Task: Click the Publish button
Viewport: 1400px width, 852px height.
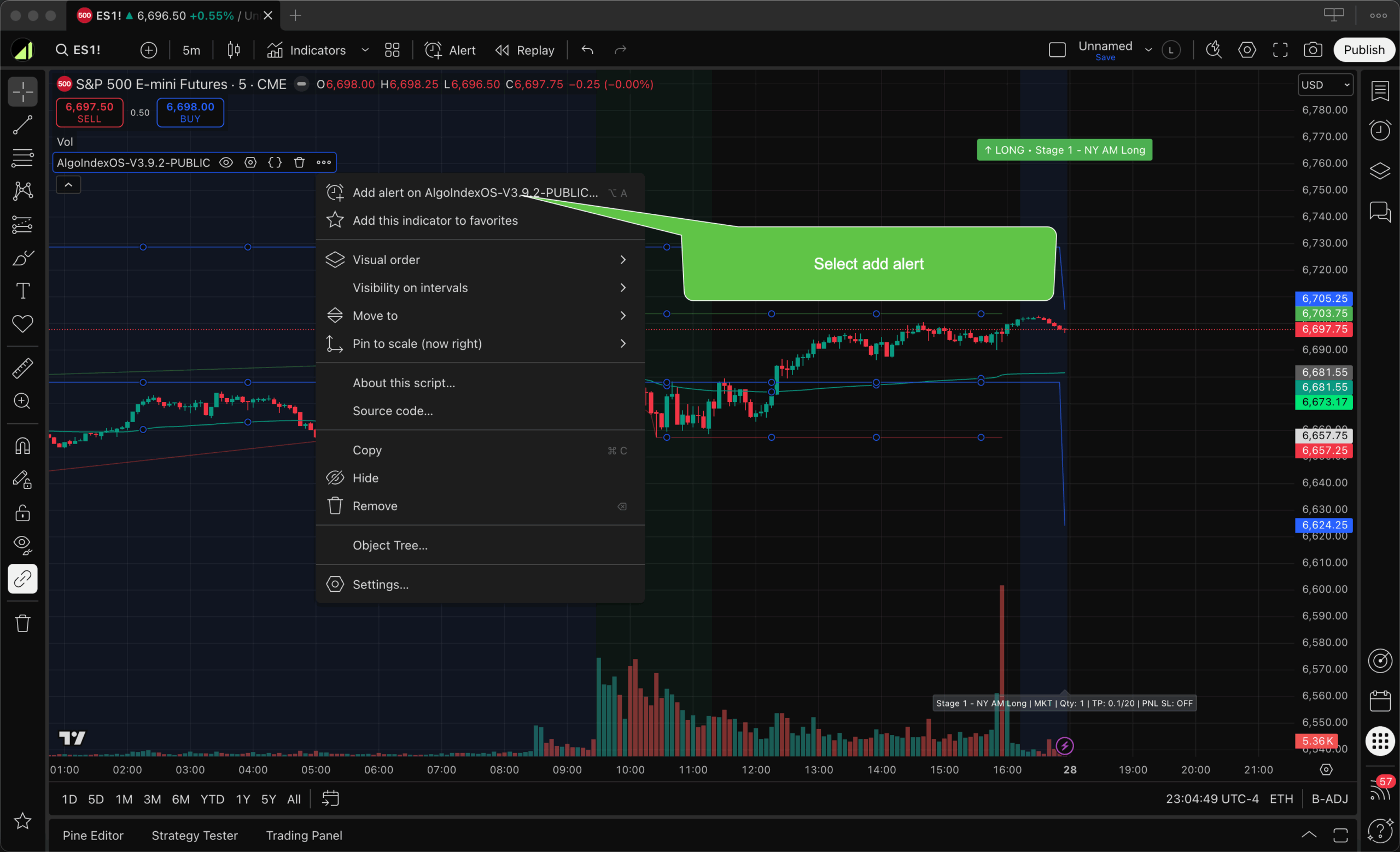Action: [1364, 50]
